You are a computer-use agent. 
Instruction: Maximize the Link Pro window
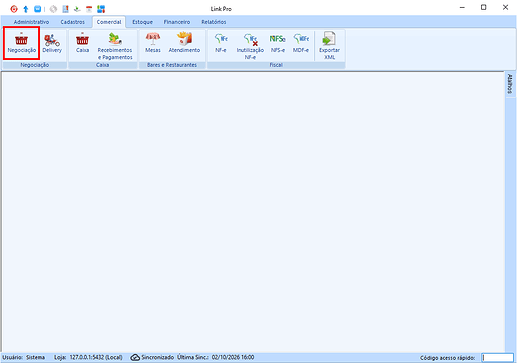point(484,7)
